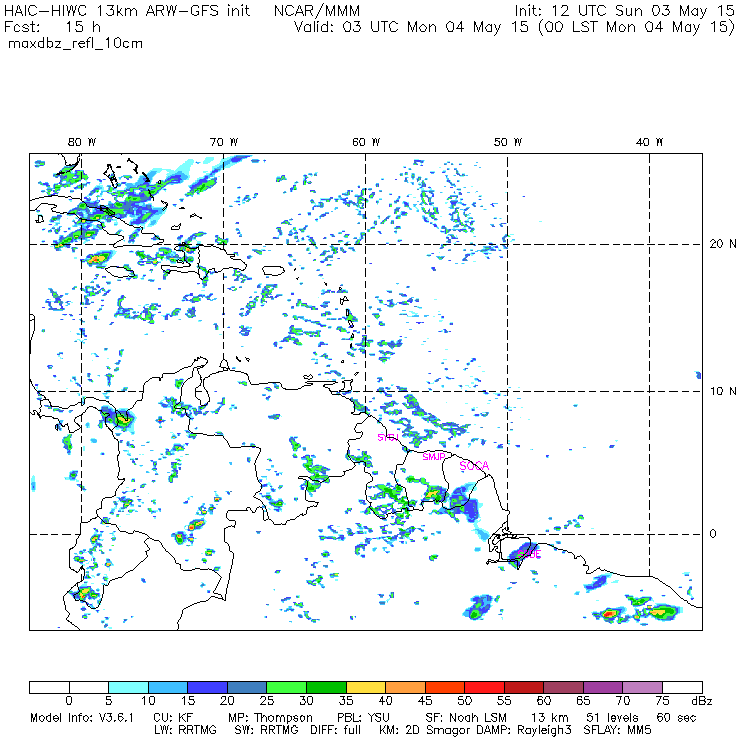Image resolution: width=740 pixels, height=740 pixels.
Task: Click the legend tick value '35'
Action: pos(346,702)
